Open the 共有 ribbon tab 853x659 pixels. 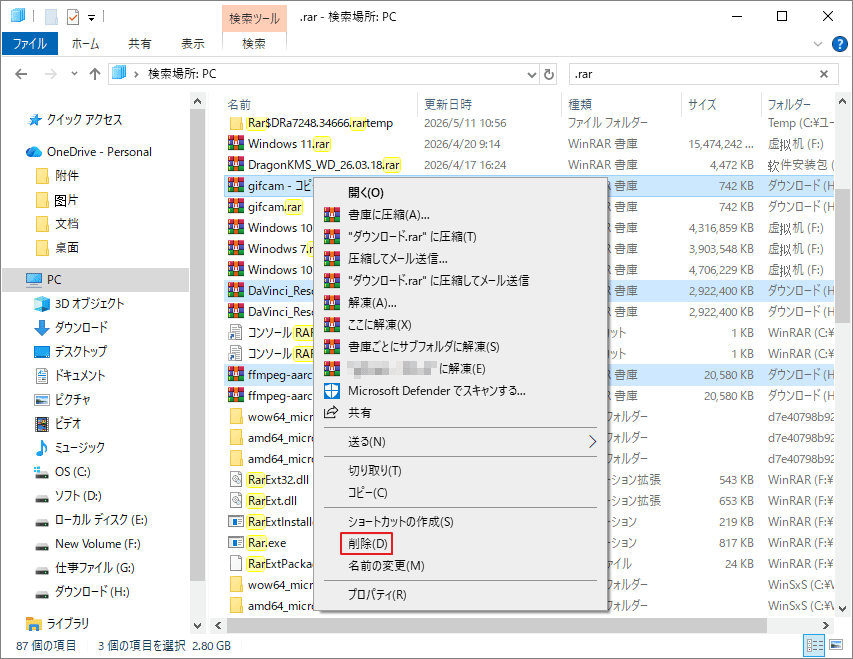(140, 44)
